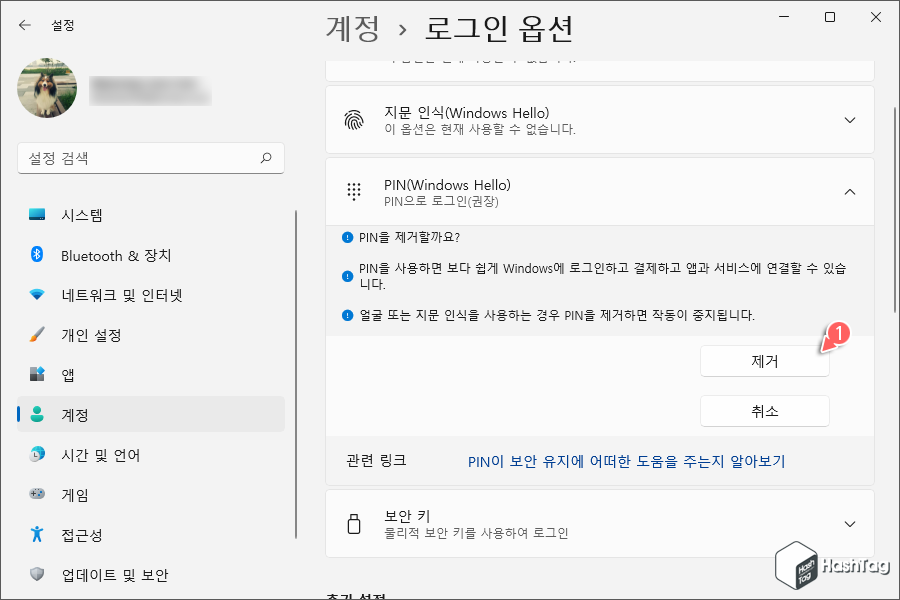Click the 보안 키 USB icon

coord(354,524)
